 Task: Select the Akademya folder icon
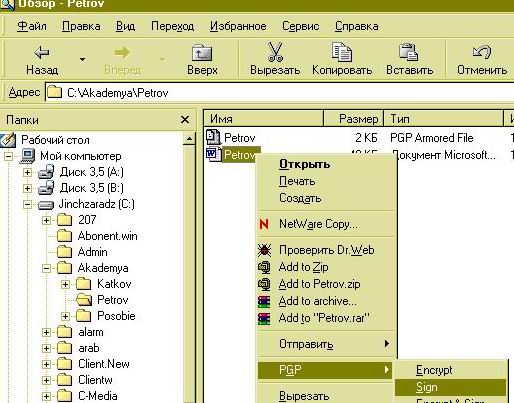click(x=65, y=268)
